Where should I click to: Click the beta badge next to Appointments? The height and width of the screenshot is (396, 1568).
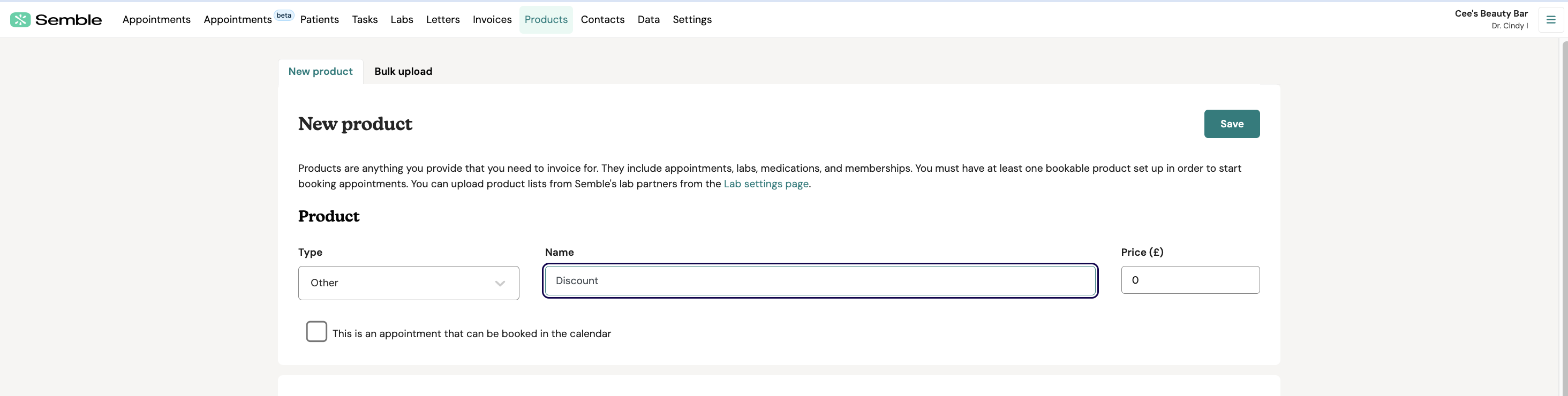[284, 15]
